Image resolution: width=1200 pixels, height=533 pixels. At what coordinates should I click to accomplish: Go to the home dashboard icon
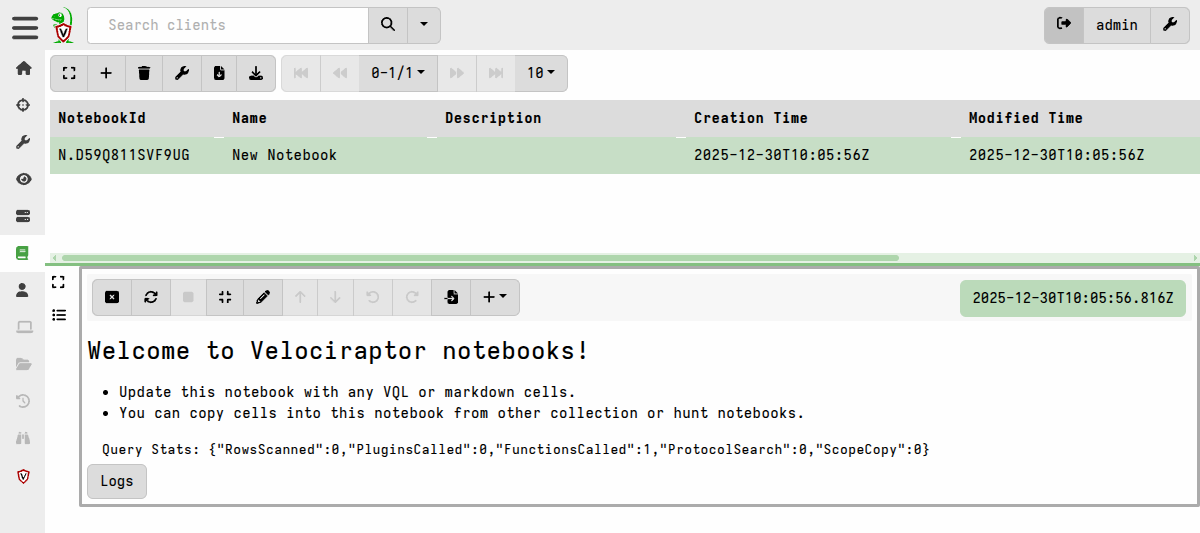click(23, 68)
